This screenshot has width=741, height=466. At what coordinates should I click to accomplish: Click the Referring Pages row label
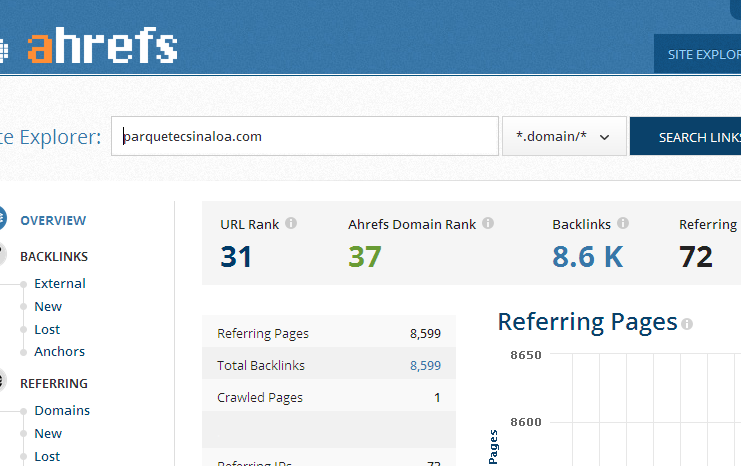tap(263, 334)
